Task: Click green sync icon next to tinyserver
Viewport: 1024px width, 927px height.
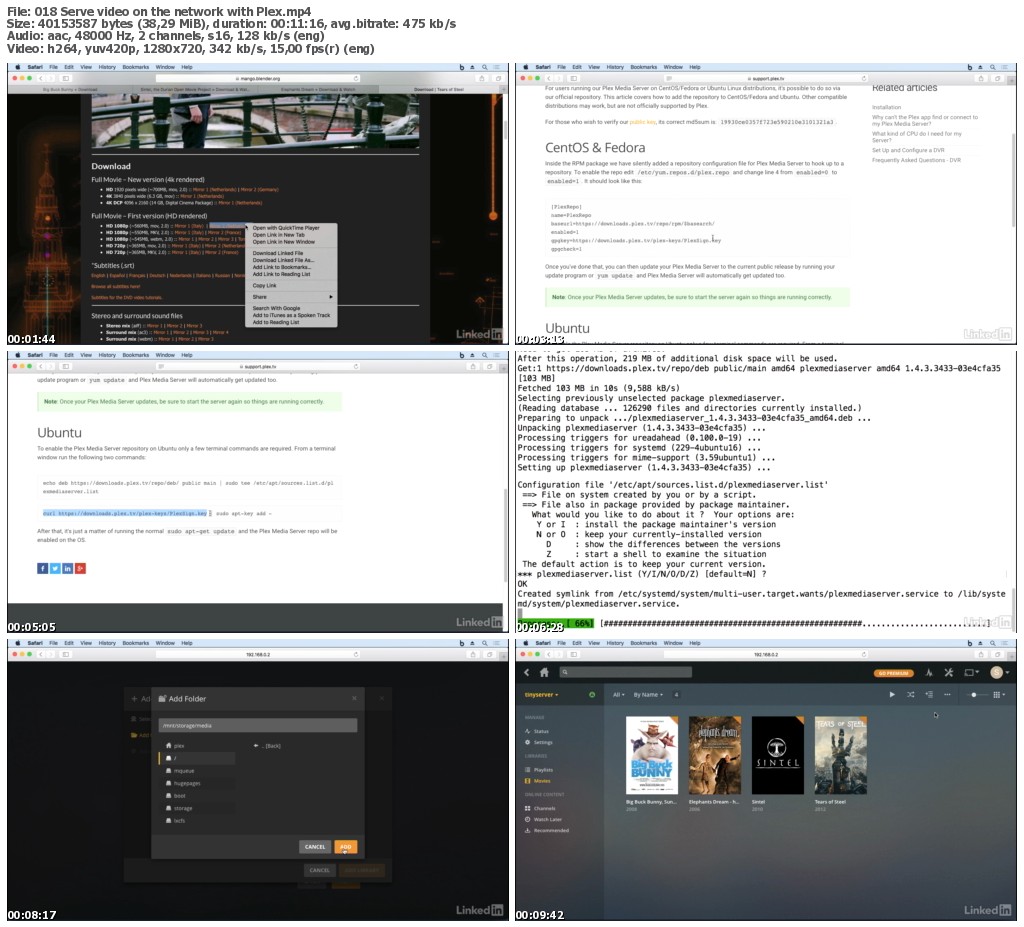Action: (x=592, y=695)
